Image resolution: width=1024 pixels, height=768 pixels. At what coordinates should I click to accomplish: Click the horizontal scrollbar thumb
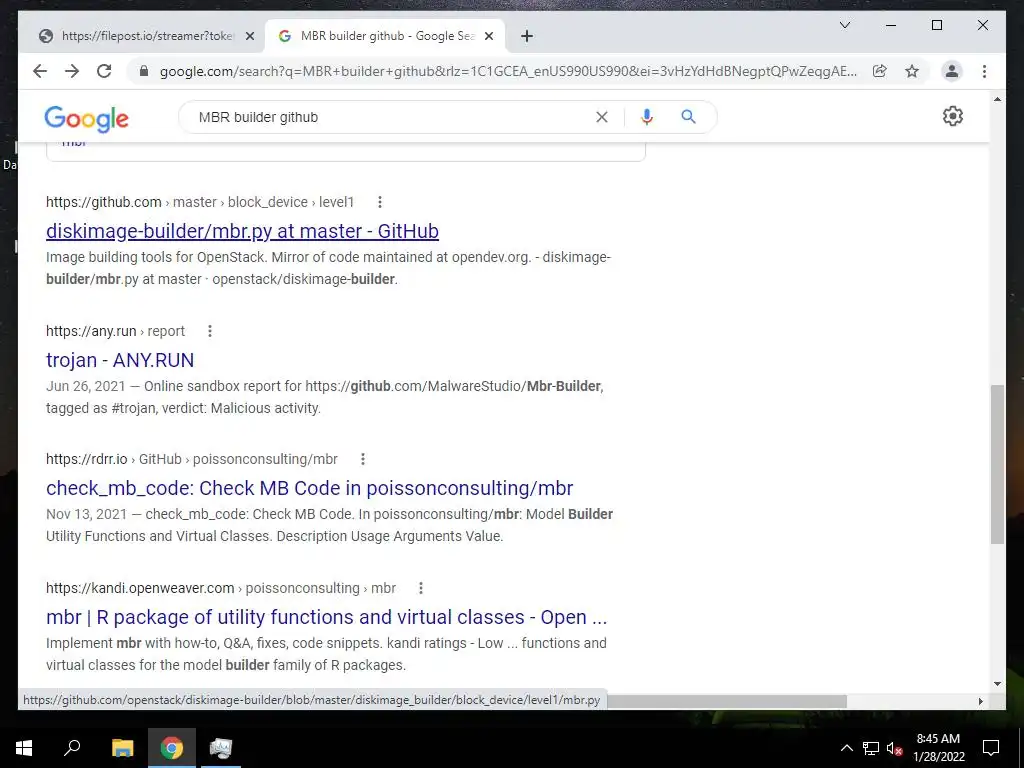click(x=726, y=701)
